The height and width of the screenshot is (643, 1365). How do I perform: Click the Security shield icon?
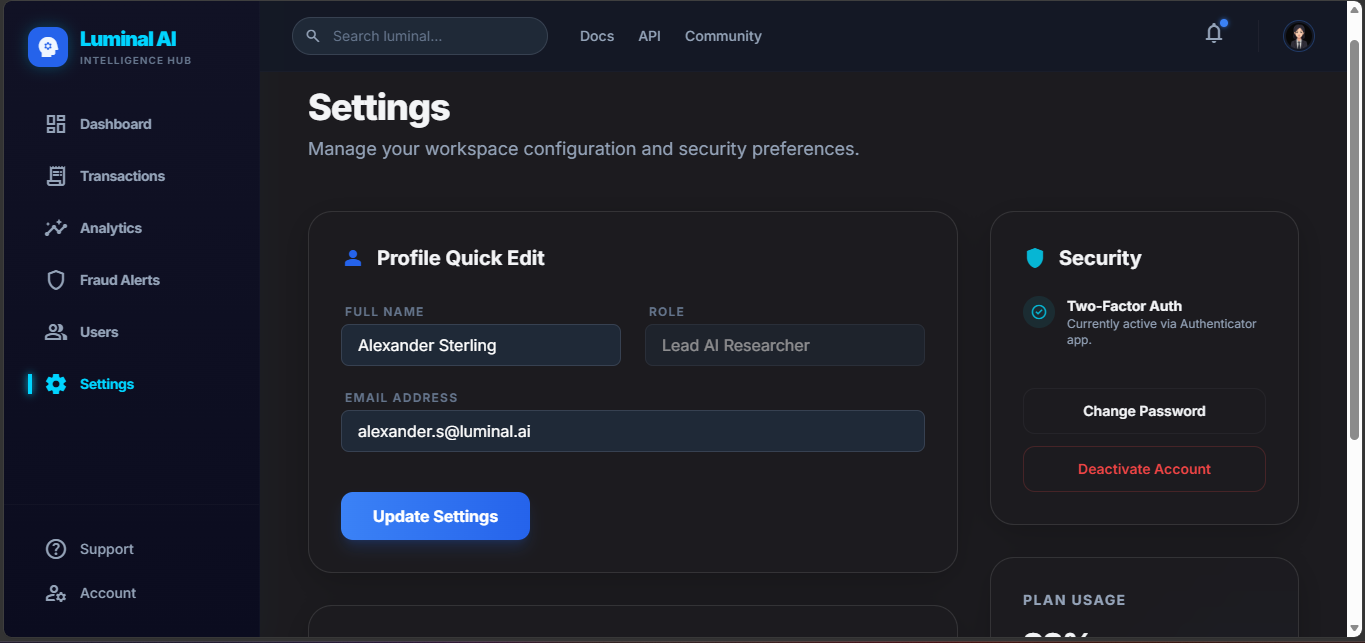[x=1035, y=258]
